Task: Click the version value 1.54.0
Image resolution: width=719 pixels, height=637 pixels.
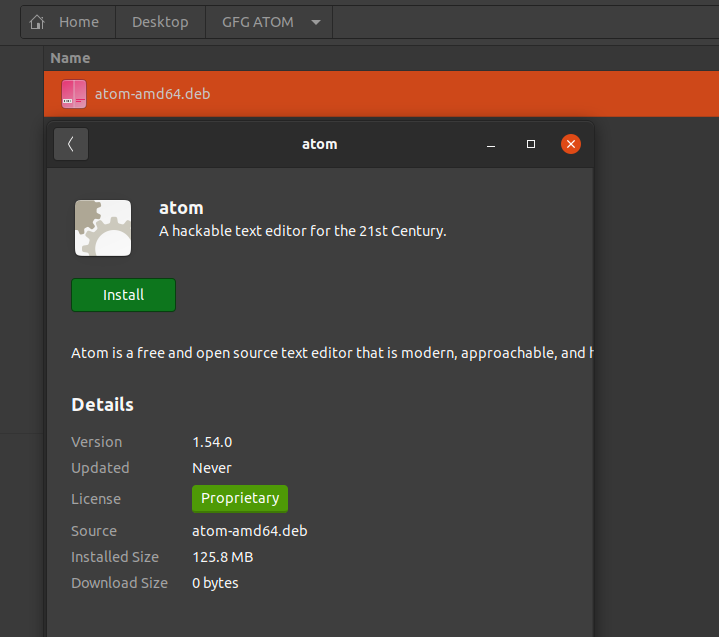Action: (x=212, y=442)
